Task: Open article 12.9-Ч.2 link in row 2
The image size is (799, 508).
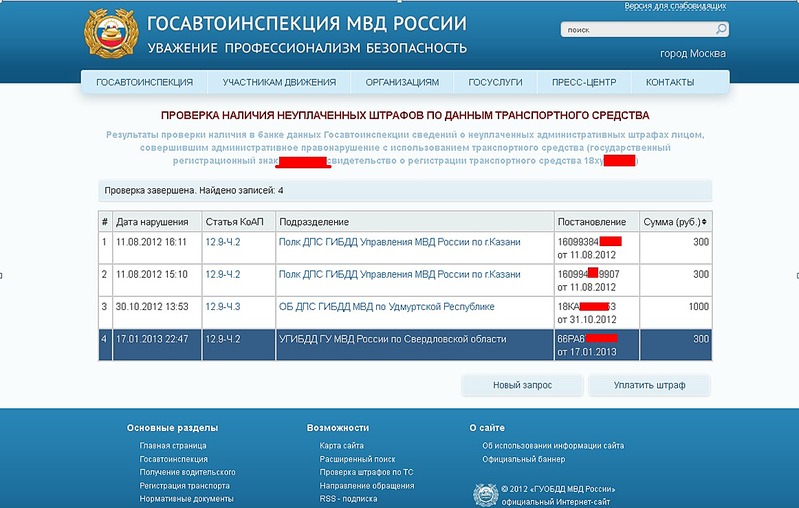Action: click(223, 274)
